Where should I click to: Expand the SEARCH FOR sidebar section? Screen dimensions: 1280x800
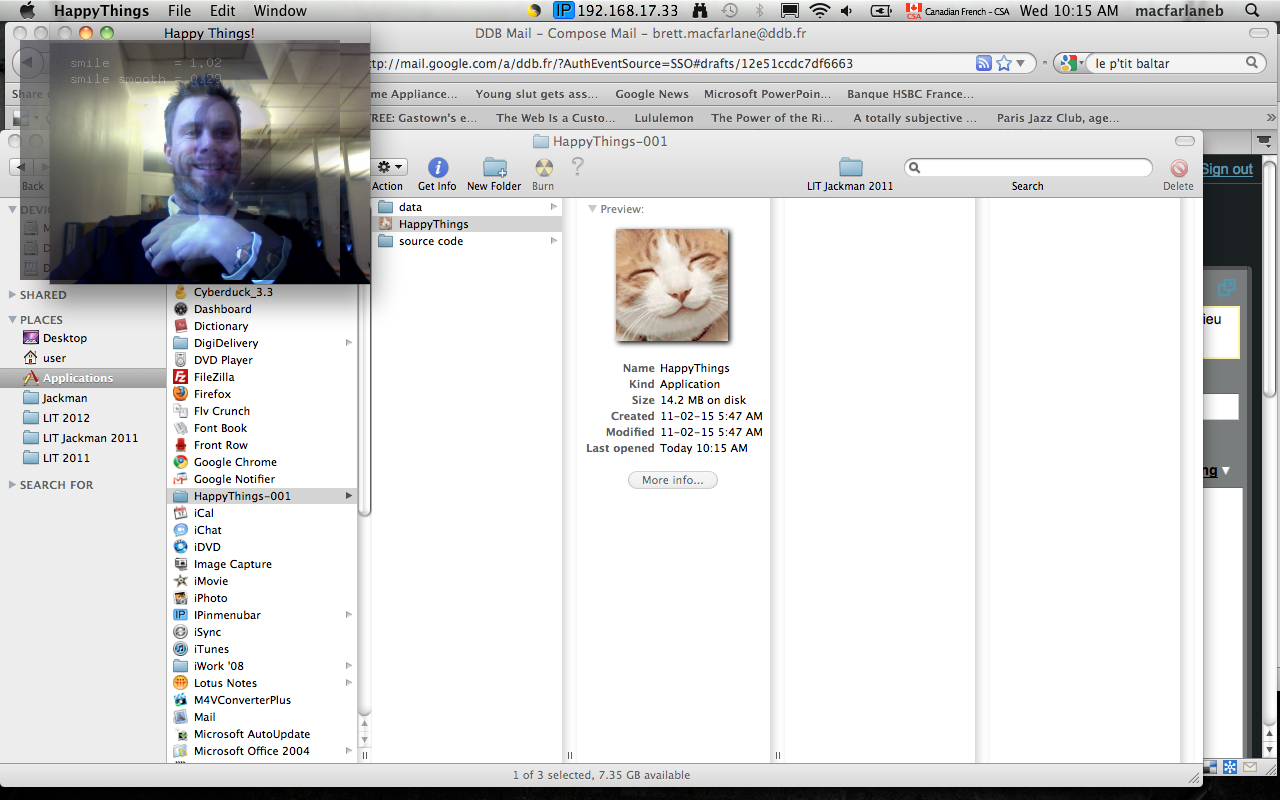12,485
